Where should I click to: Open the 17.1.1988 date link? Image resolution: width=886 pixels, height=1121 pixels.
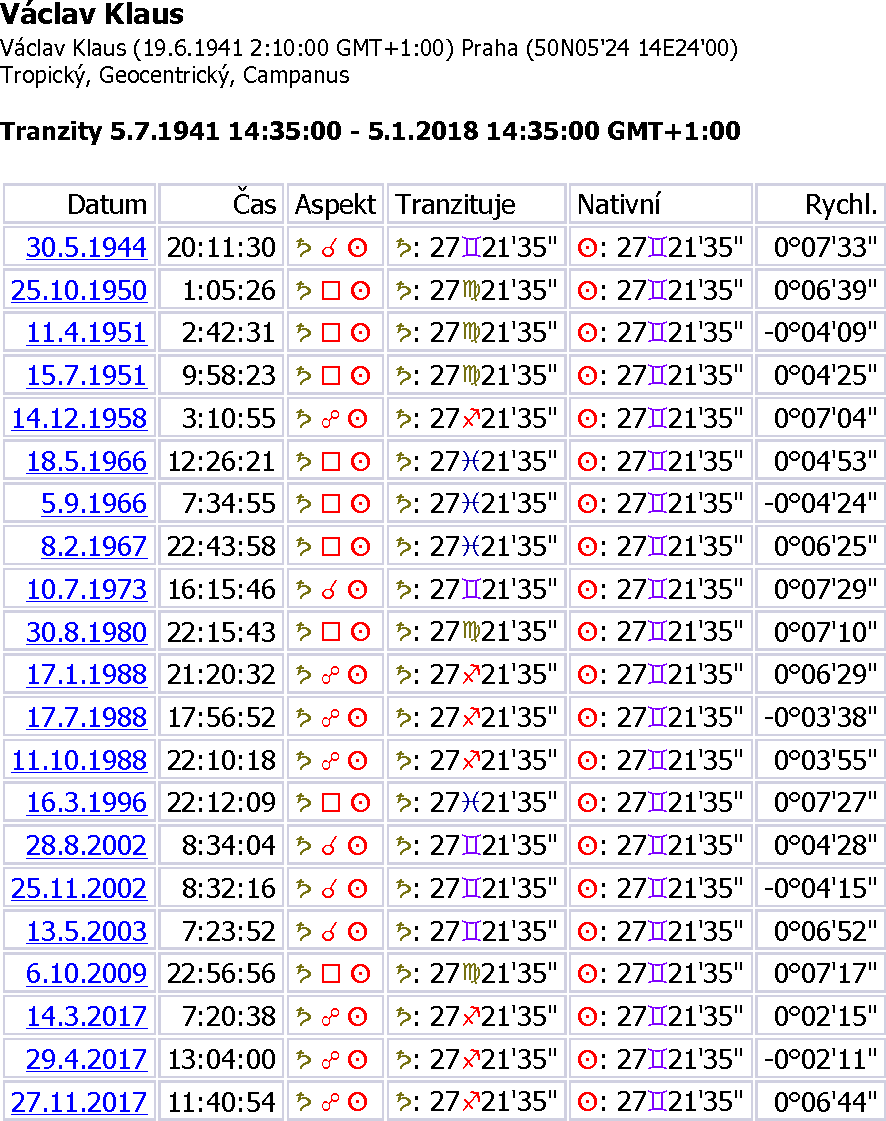[86, 674]
